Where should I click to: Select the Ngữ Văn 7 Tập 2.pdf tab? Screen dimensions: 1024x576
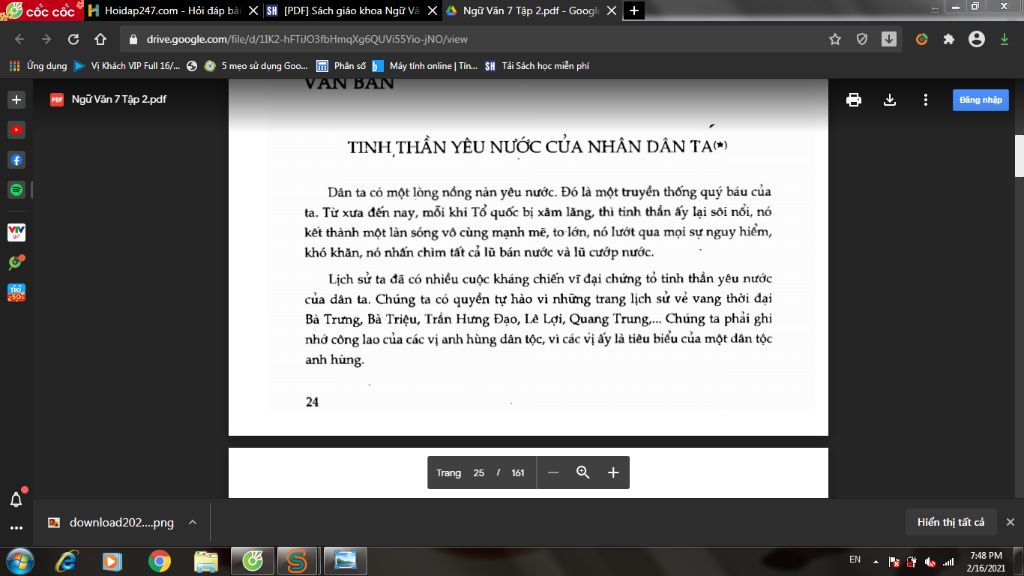530,10
